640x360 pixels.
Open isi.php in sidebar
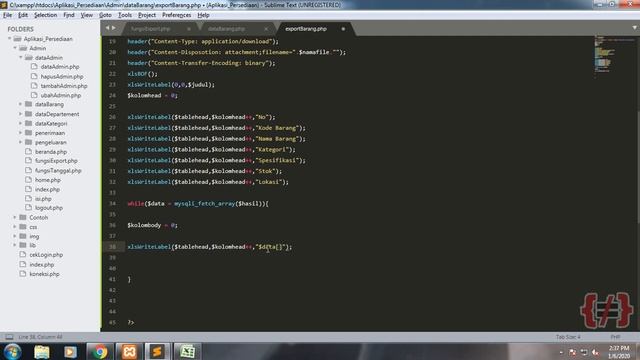43,199
